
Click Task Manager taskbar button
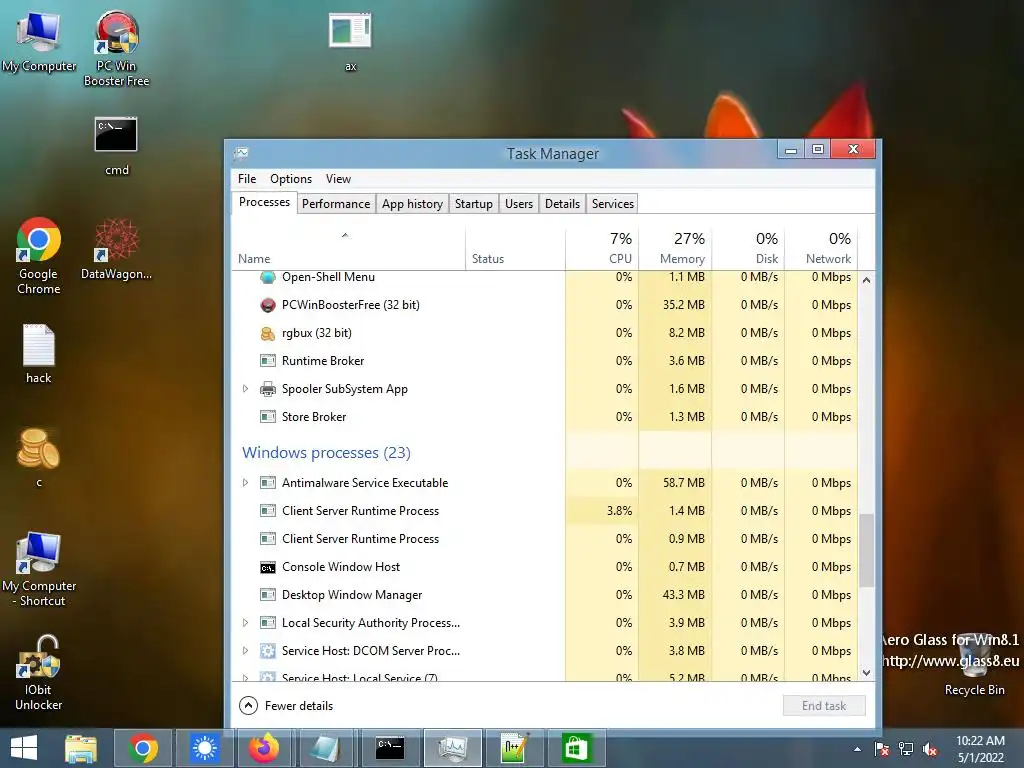click(x=453, y=748)
